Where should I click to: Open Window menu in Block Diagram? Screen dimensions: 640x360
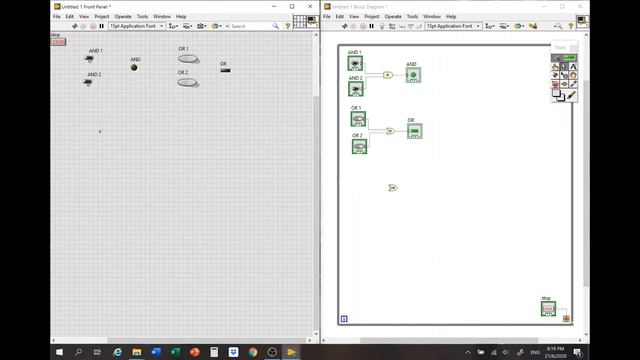coord(432,16)
